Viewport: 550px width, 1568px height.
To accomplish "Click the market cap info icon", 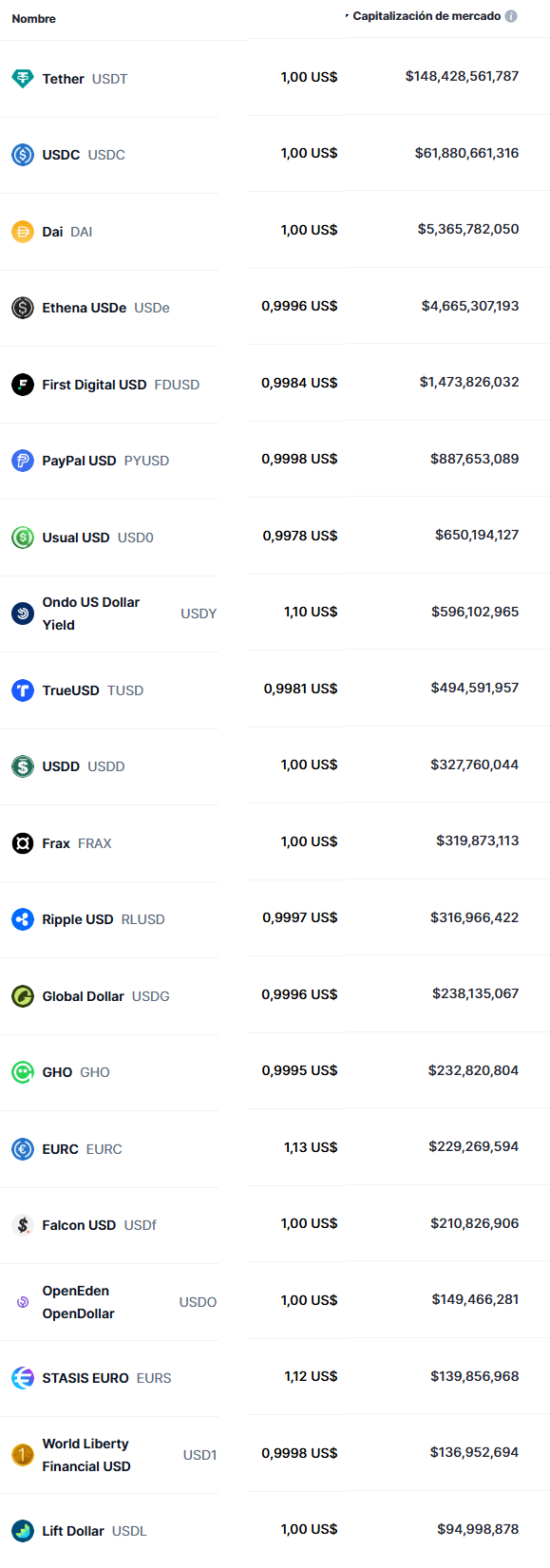I will (511, 16).
